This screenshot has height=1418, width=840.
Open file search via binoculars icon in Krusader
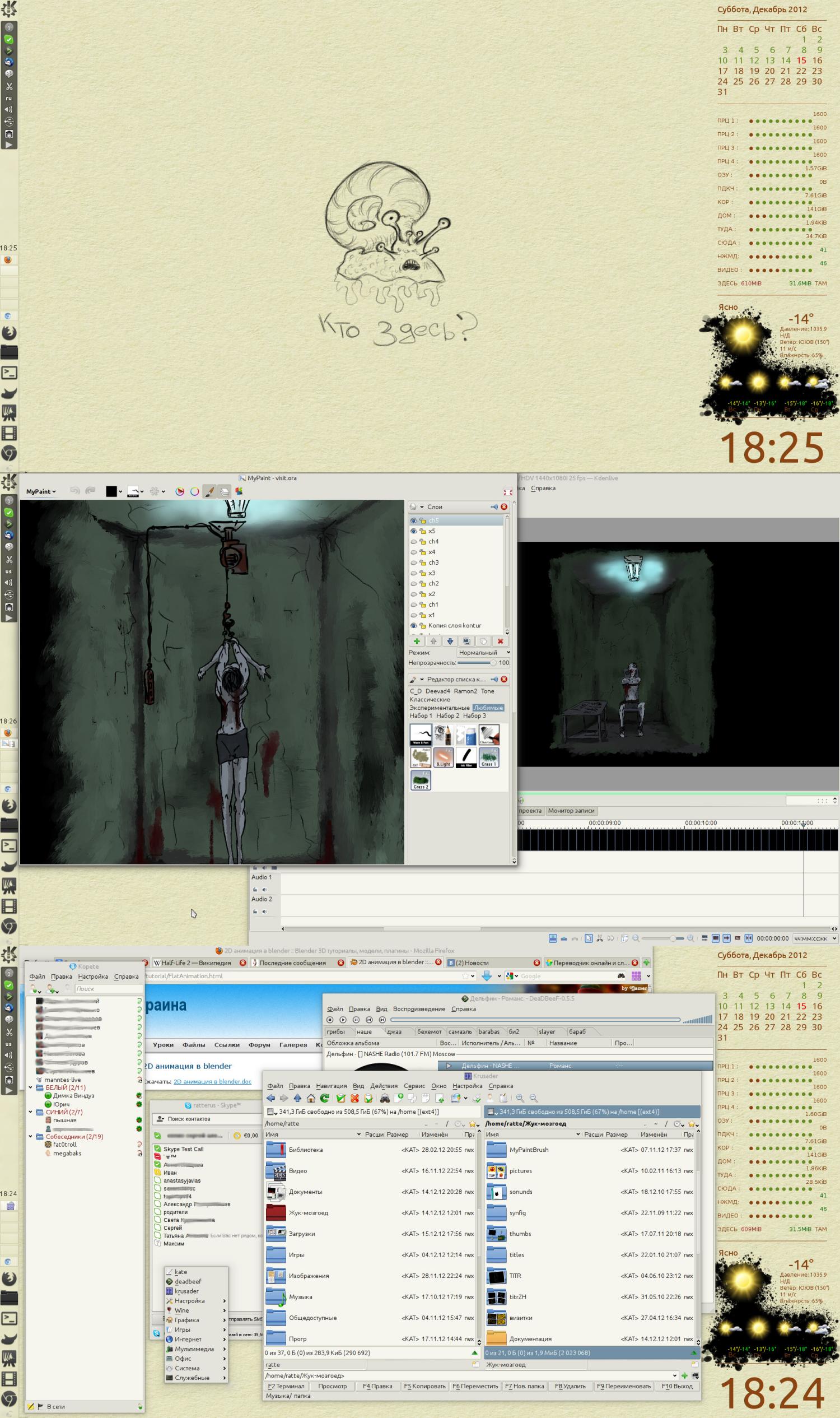(385, 1098)
